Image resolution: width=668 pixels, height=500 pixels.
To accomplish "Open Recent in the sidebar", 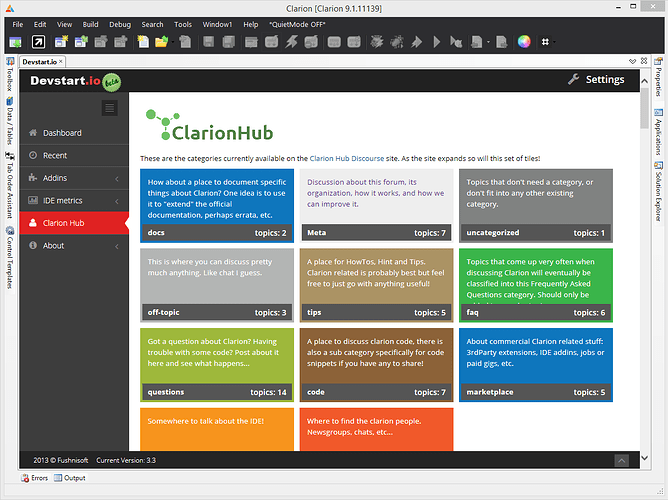I will [x=55, y=156].
